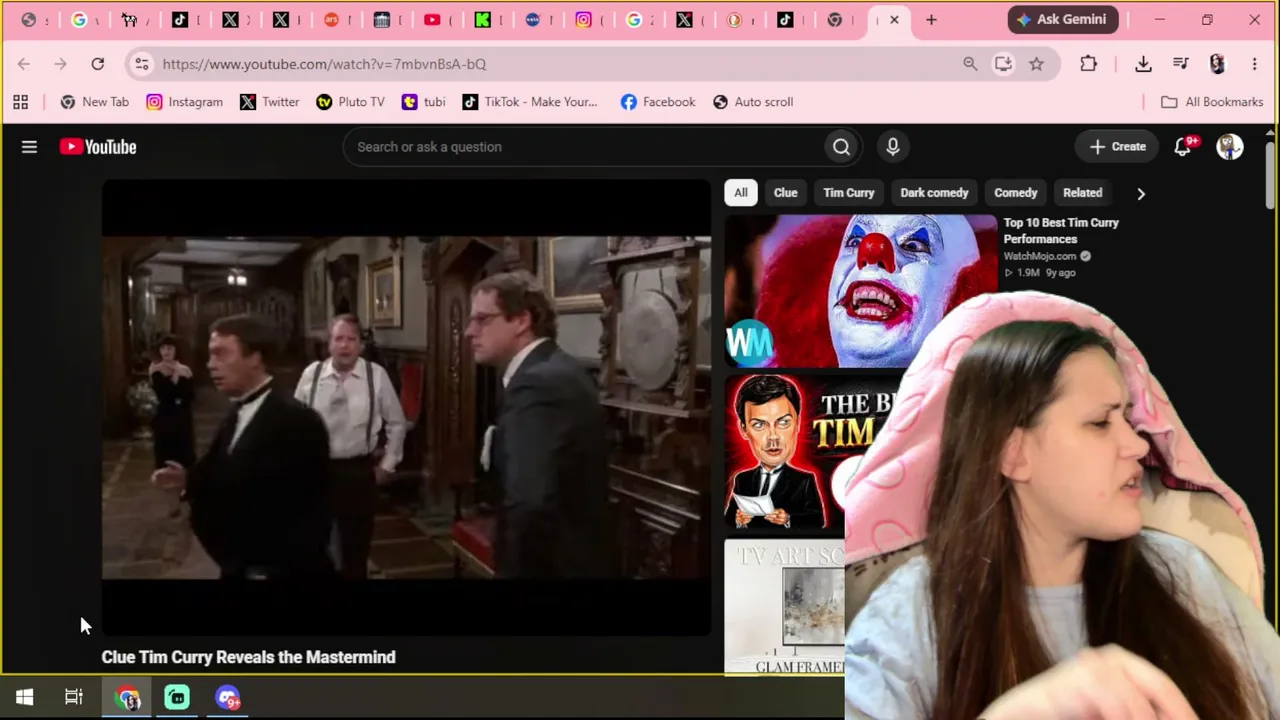Image resolution: width=1280 pixels, height=720 pixels.
Task: Click the YouTube search magnifier button
Action: pyautogui.click(x=841, y=147)
